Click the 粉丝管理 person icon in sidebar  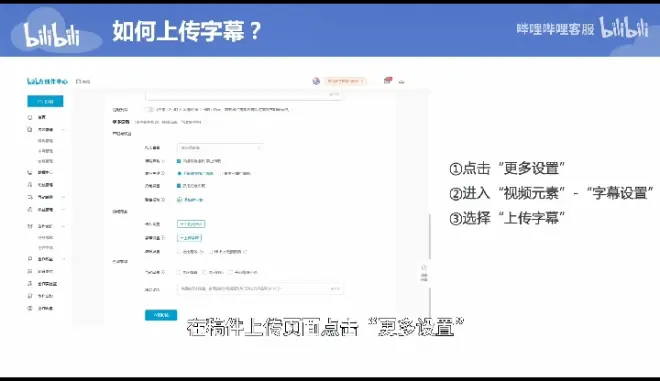(x=30, y=184)
